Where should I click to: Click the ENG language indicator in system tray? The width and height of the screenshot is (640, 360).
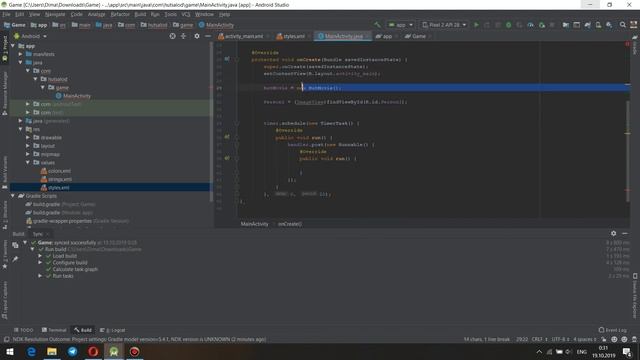point(582,351)
